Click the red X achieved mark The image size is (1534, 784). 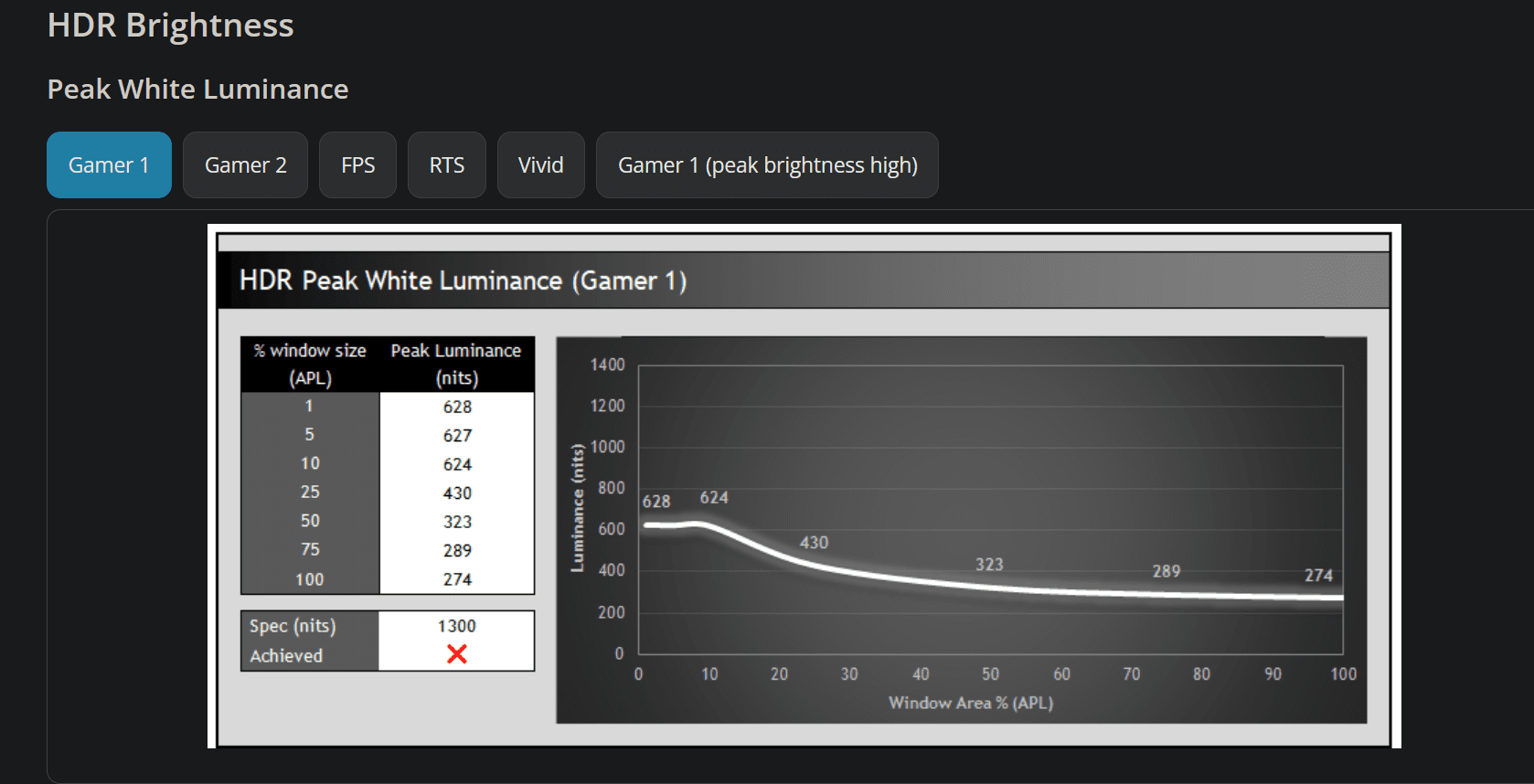[x=457, y=654]
